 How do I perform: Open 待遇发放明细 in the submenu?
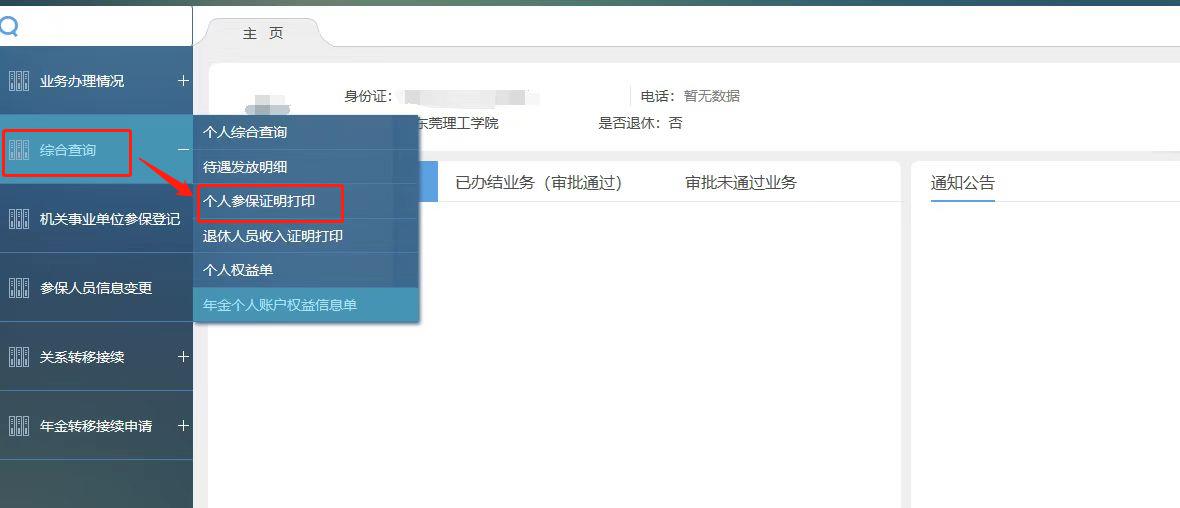pos(245,167)
